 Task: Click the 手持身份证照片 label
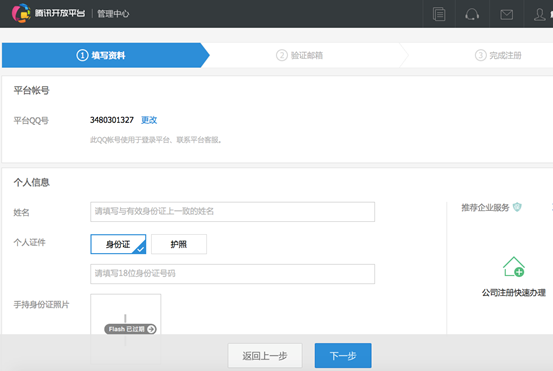click(41, 304)
